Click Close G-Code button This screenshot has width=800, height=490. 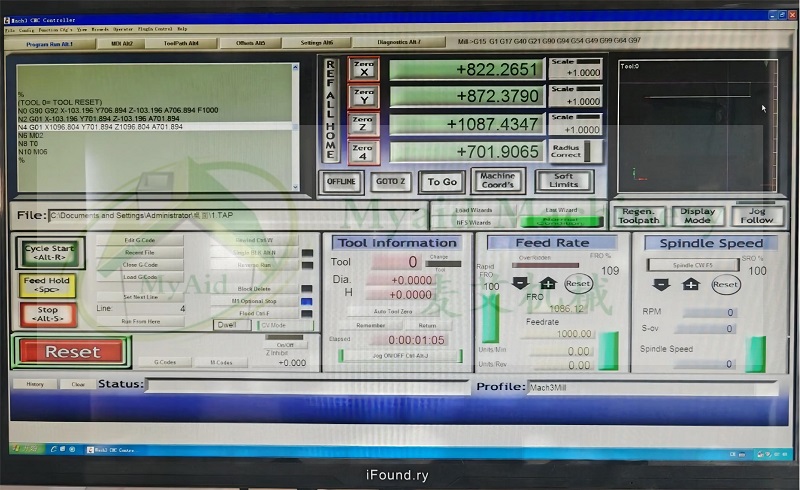tap(140, 265)
